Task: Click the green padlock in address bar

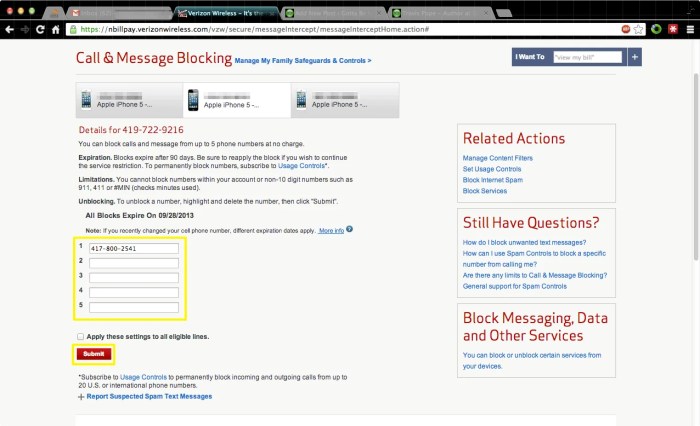Action: coord(73,29)
